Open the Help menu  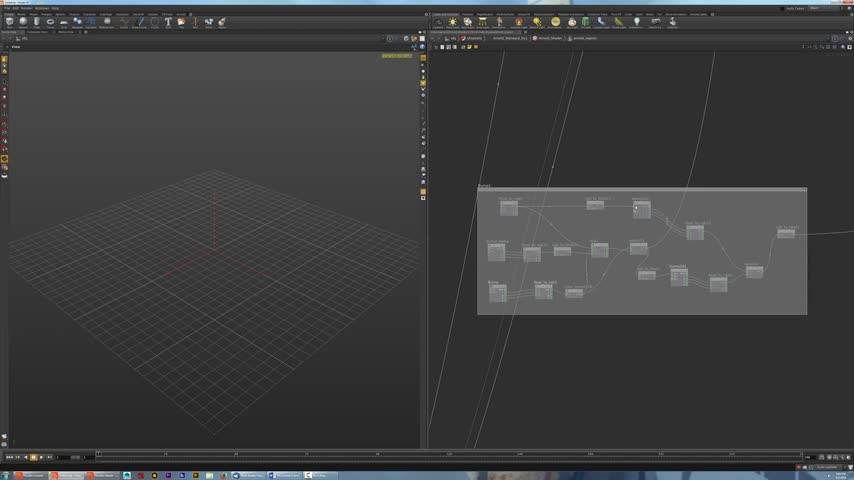(x=55, y=8)
